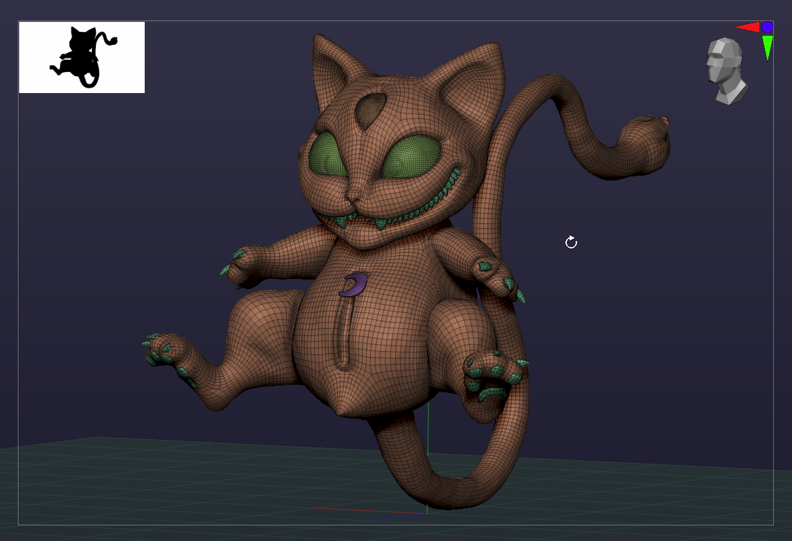Click the green Y-axis cone indicator
792x541 pixels.
click(767, 48)
